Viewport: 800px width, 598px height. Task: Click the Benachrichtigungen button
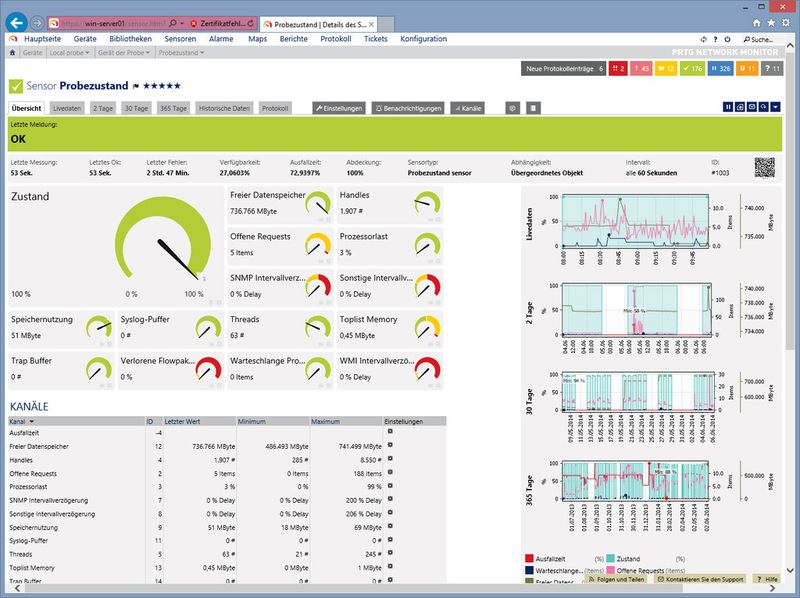[x=408, y=107]
